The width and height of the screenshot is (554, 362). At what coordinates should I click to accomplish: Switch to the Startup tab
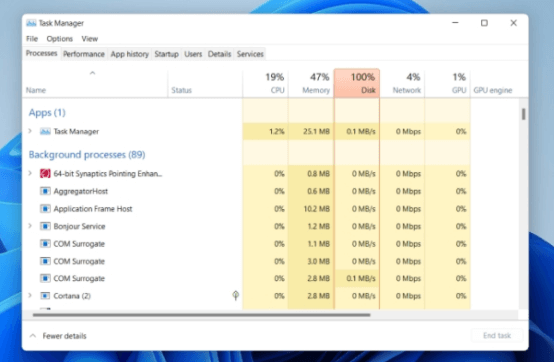166,54
